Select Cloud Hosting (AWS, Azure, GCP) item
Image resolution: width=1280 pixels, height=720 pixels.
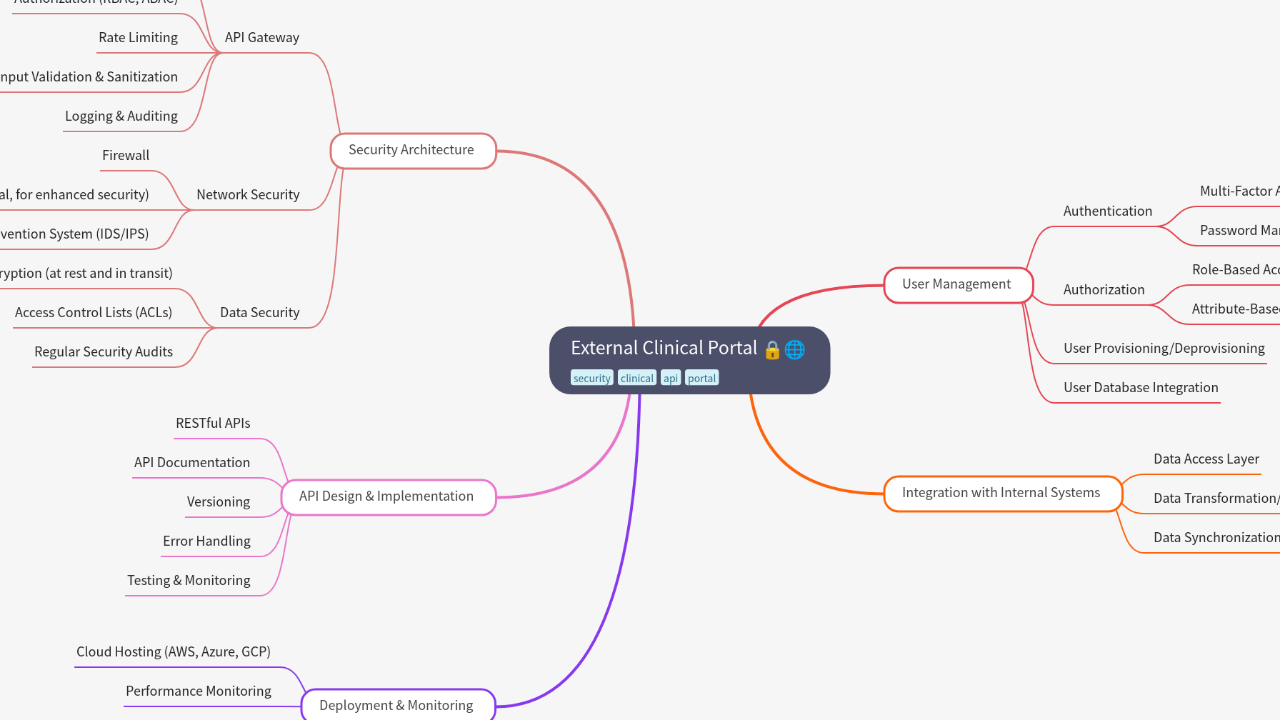173,651
